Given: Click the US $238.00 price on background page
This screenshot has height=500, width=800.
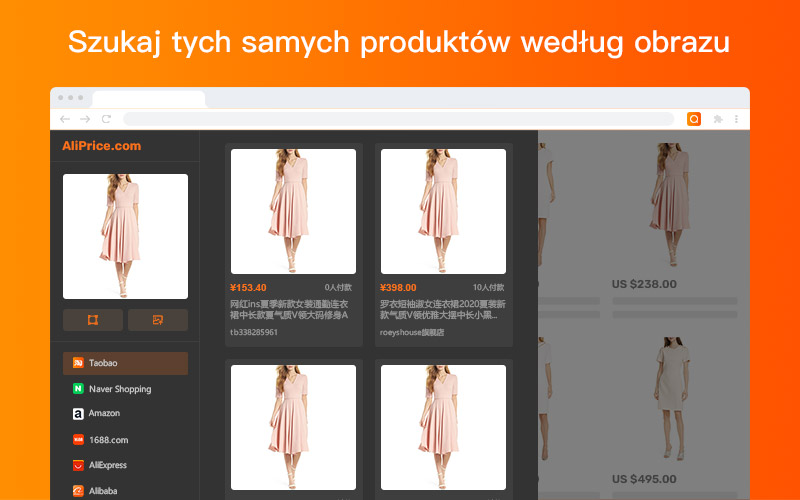Looking at the screenshot, I should point(644,284).
